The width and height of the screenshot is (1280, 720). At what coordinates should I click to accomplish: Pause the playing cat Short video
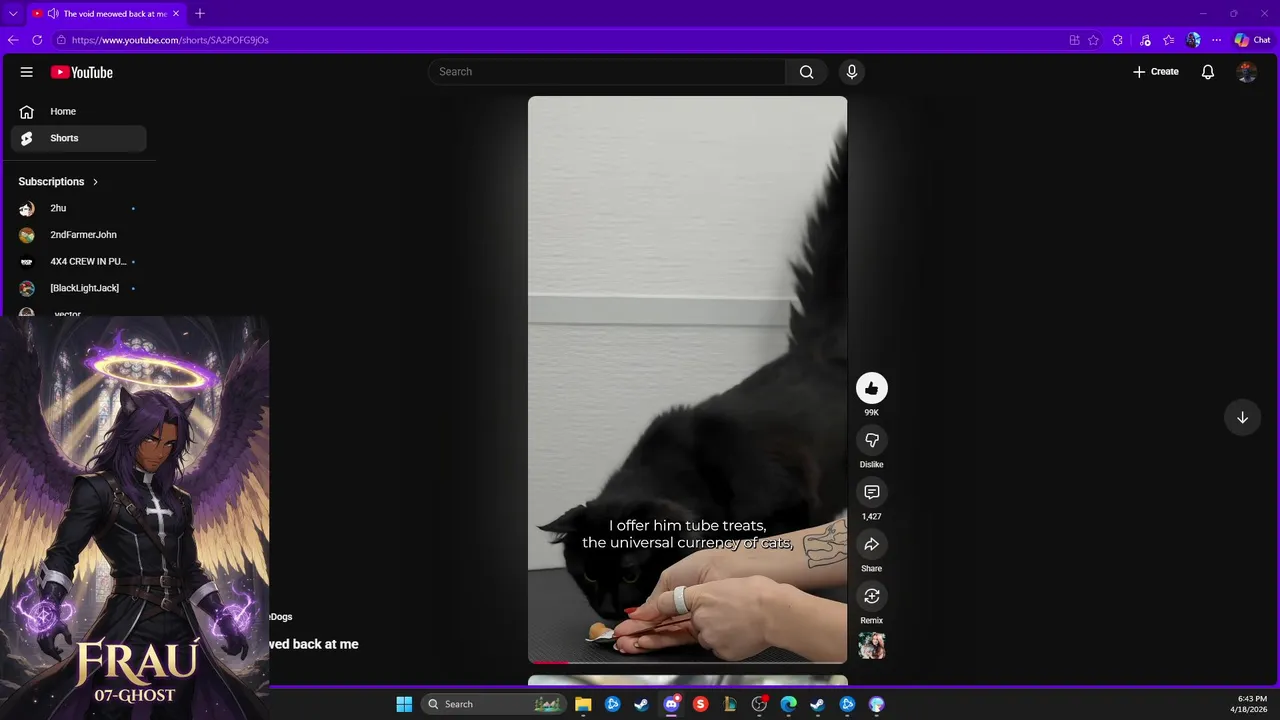(687, 380)
